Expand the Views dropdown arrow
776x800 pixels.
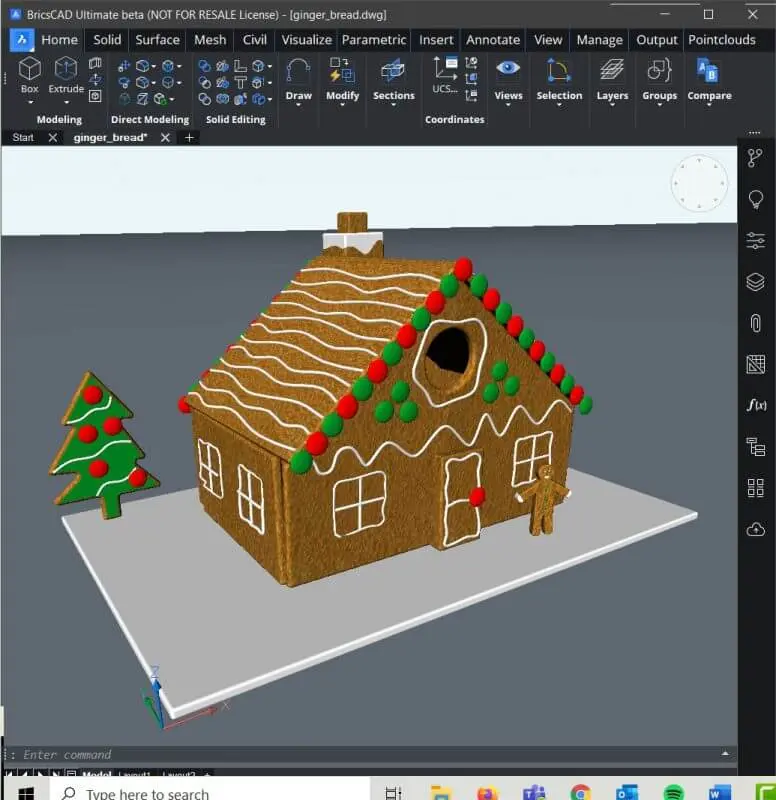click(x=508, y=105)
